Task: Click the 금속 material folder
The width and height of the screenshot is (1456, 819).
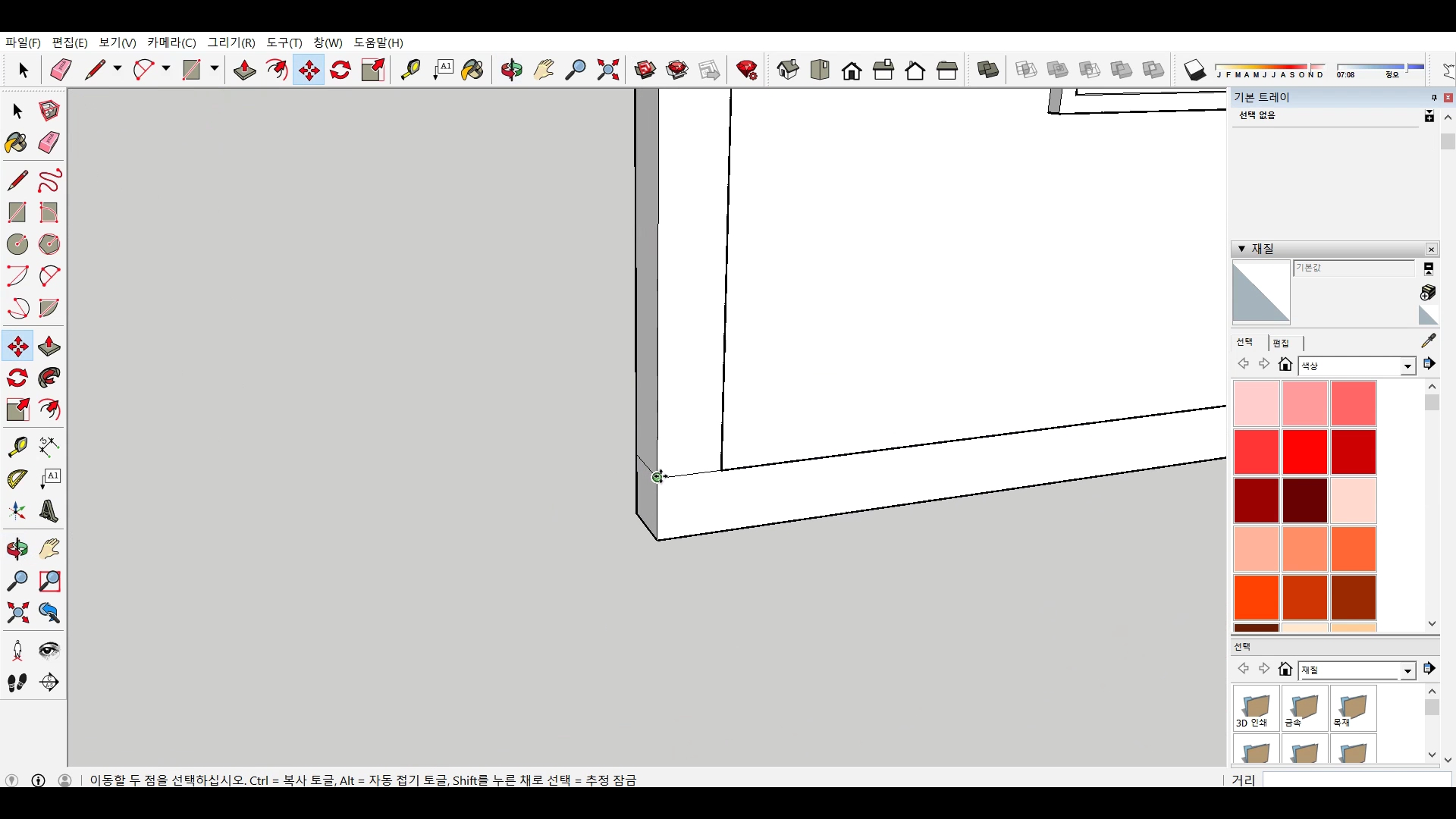Action: pos(1304,709)
